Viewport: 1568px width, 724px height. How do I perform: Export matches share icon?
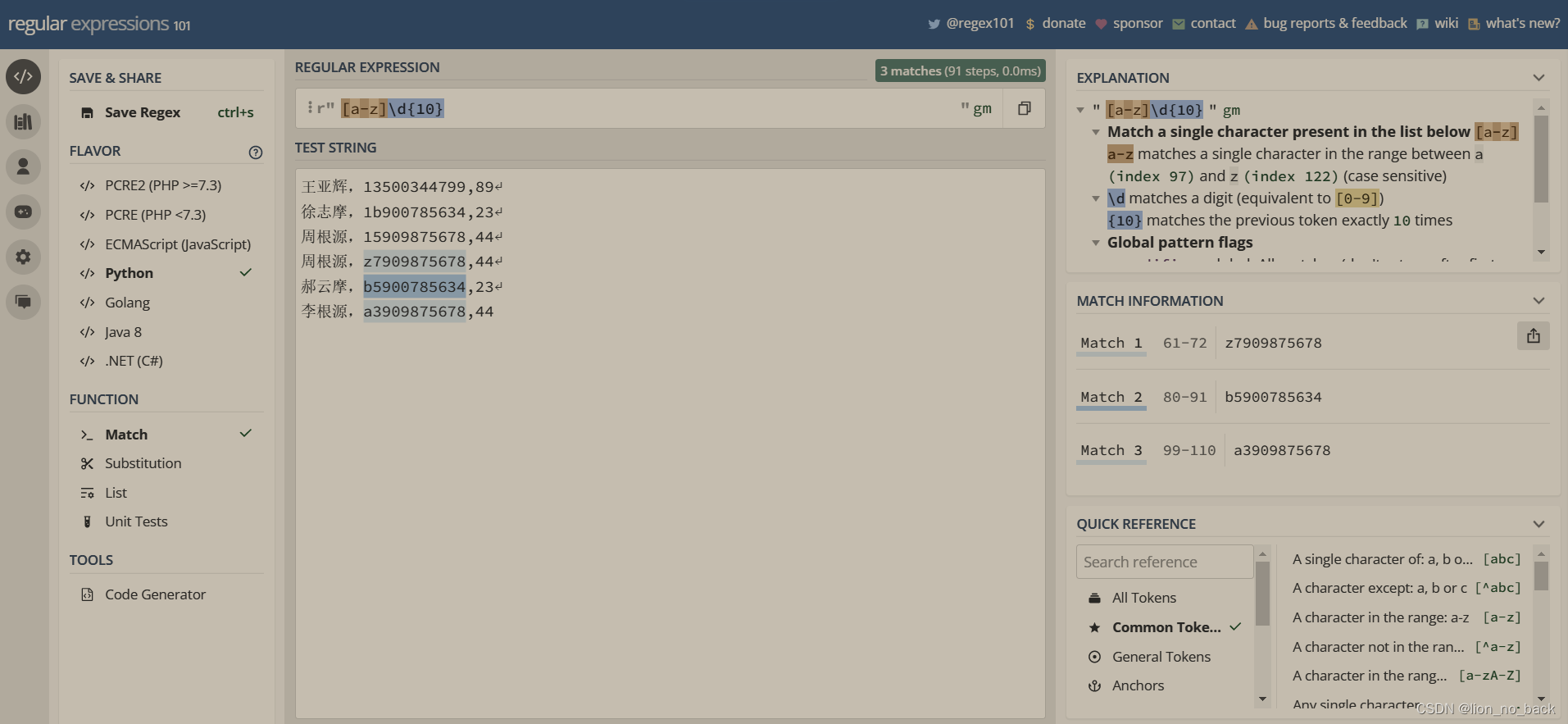click(1534, 335)
